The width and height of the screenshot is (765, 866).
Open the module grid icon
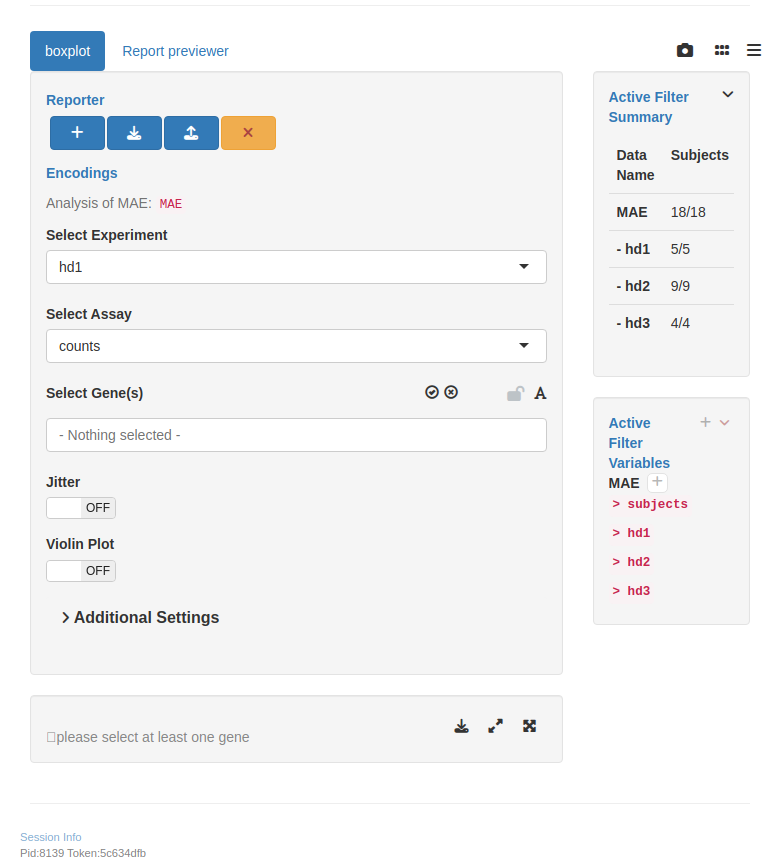[721, 51]
